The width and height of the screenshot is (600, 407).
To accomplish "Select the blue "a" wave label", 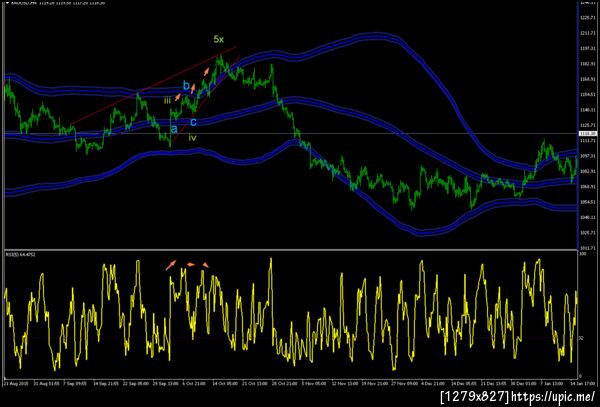I will click(x=174, y=129).
